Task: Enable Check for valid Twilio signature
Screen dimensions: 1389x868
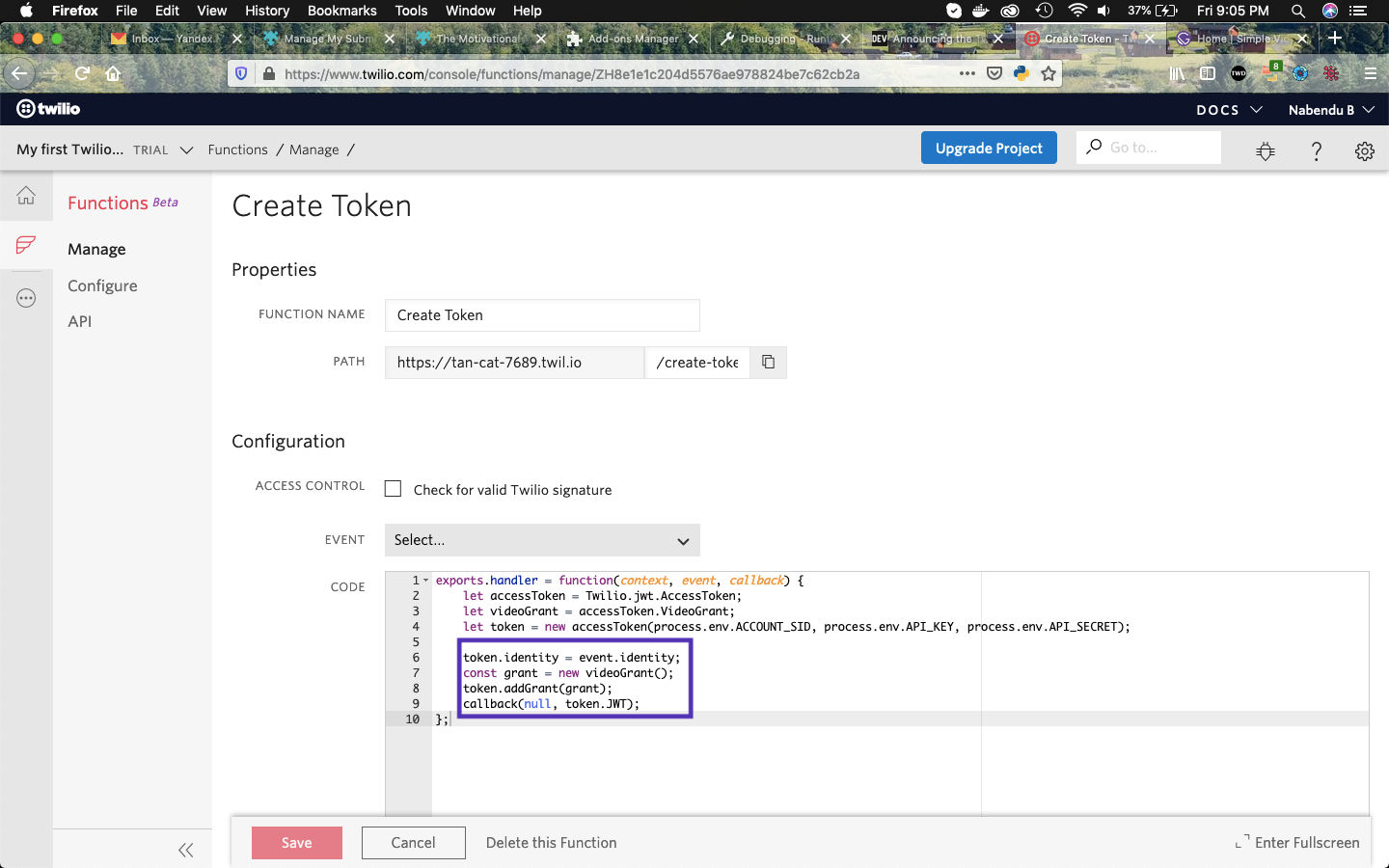Action: coord(393,489)
